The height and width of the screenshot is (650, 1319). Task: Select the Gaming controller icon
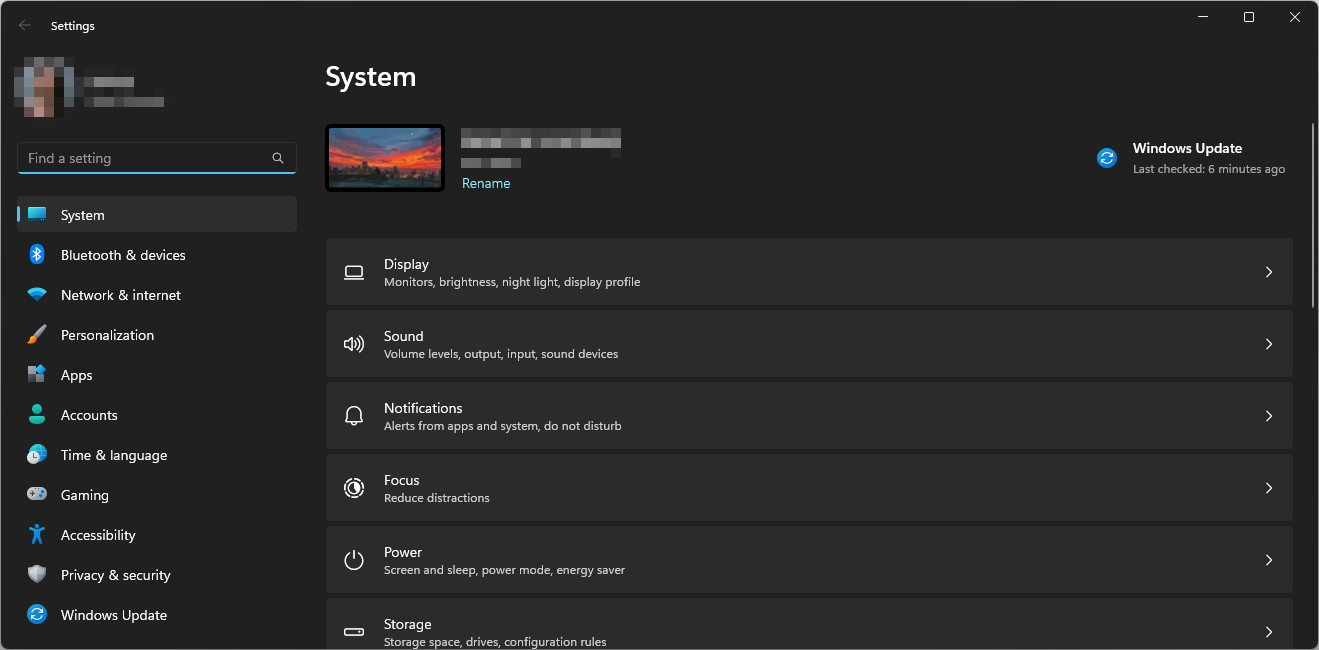point(37,495)
